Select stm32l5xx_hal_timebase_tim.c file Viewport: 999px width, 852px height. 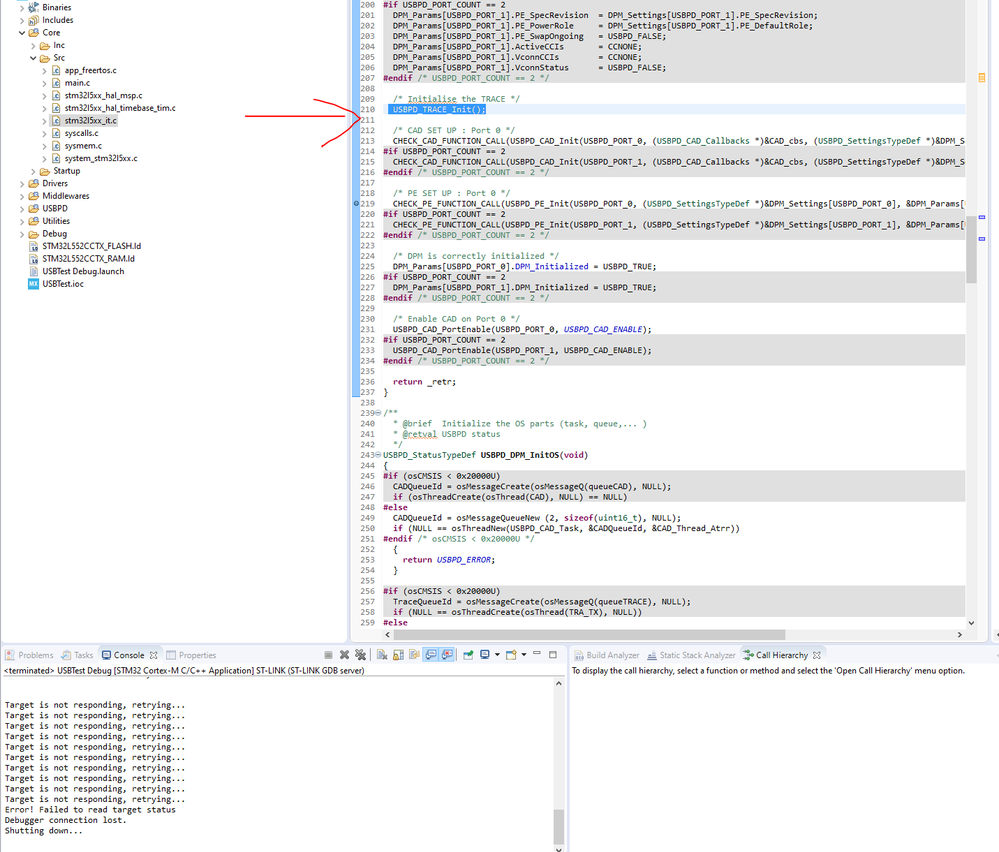coord(120,108)
